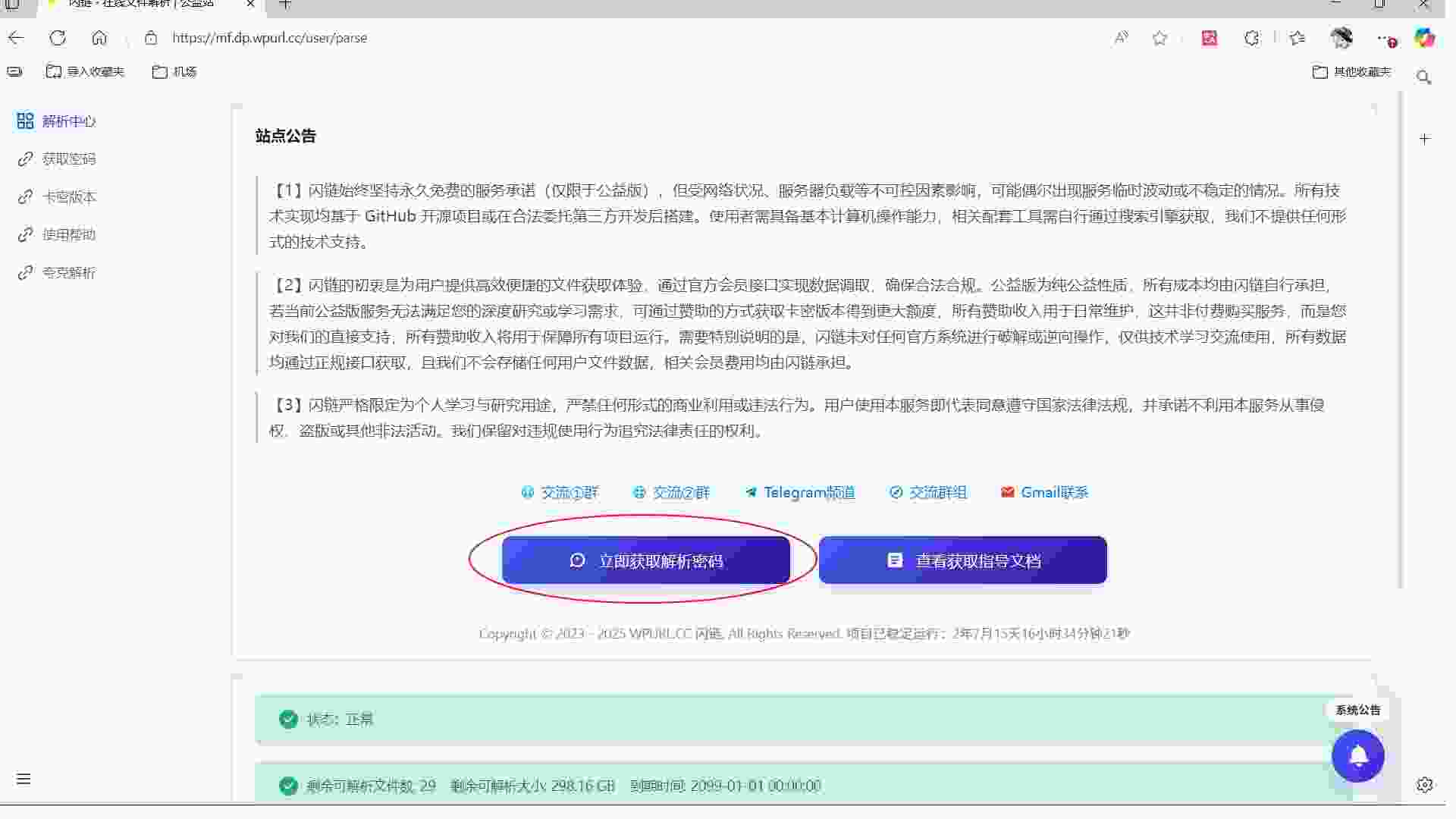This screenshot has width=1456, height=819.
Task: Open 获取密码 sidebar item
Action: [x=68, y=159]
